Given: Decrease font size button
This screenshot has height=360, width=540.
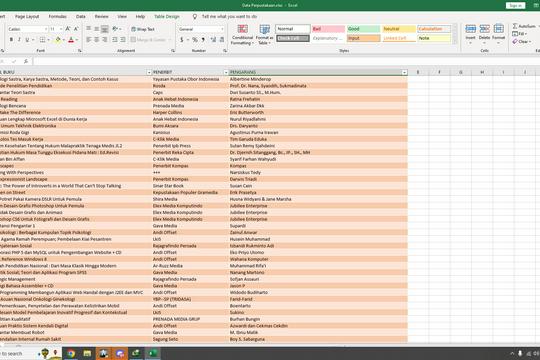Looking at the screenshot, I should point(76,29).
